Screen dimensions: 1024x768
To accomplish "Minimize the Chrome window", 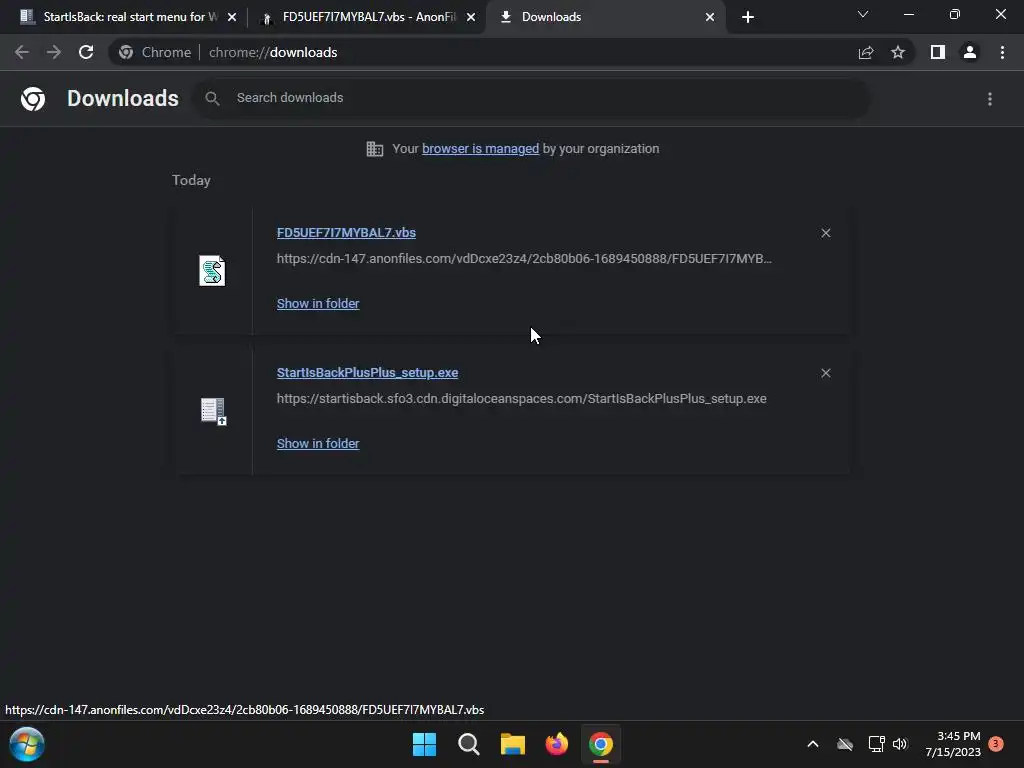I will click(908, 14).
